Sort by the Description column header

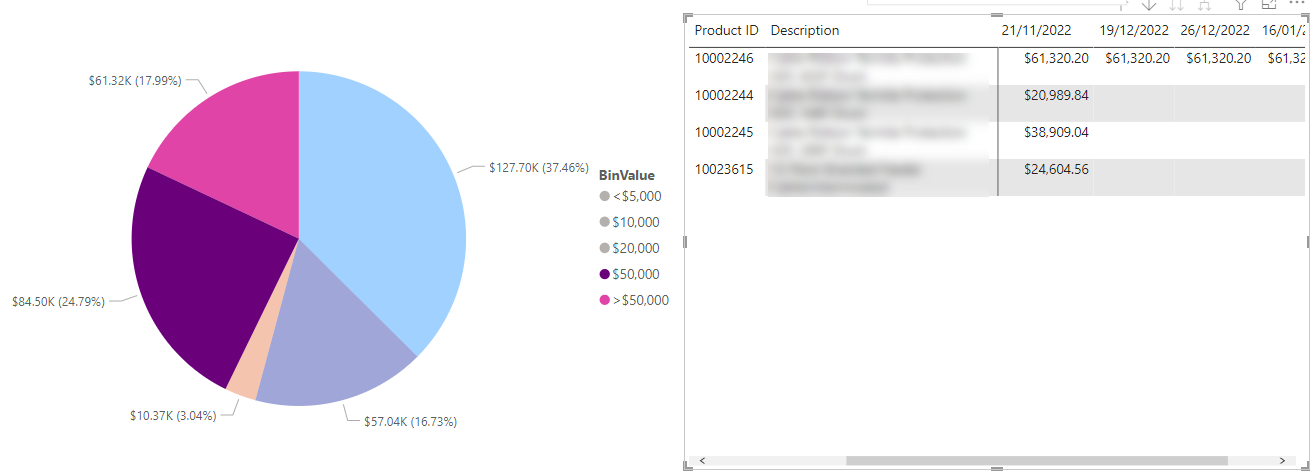805,30
